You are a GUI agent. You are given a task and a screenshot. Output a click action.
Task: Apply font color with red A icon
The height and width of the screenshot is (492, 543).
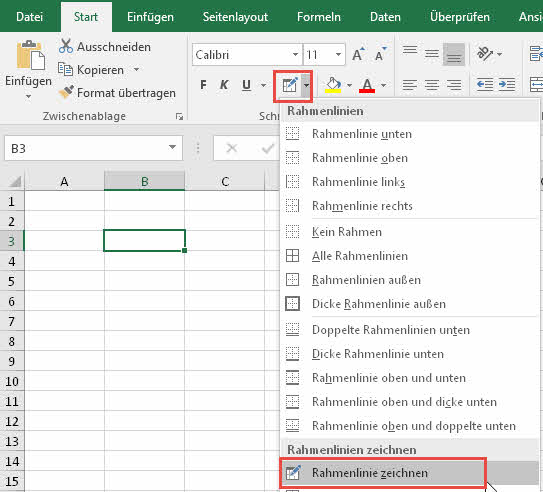[367, 85]
